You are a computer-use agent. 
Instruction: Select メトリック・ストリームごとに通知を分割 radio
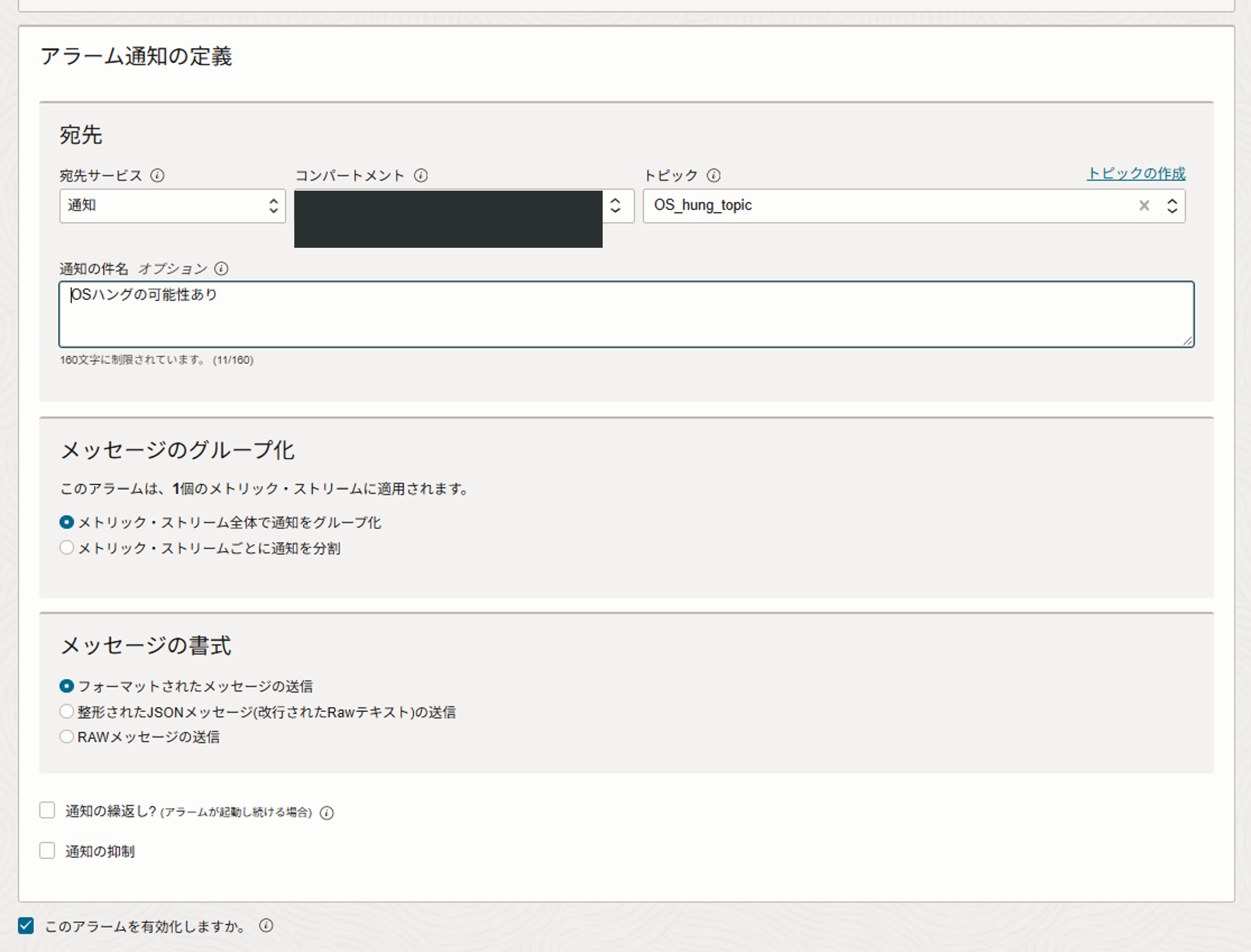[x=67, y=547]
